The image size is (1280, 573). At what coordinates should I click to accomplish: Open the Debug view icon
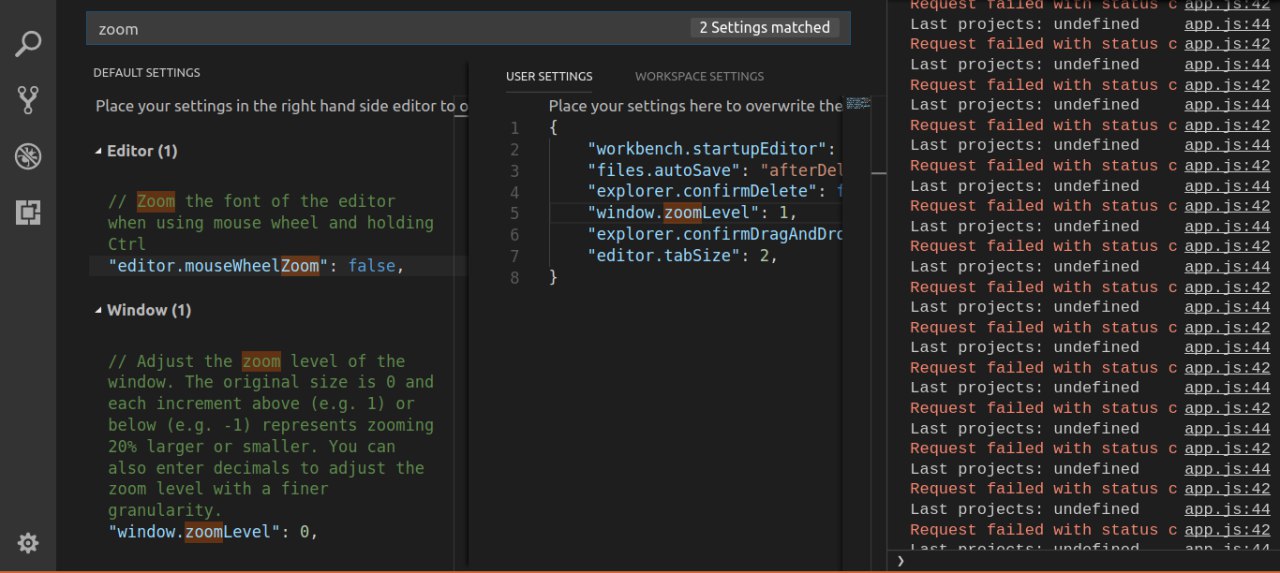pyautogui.click(x=28, y=156)
